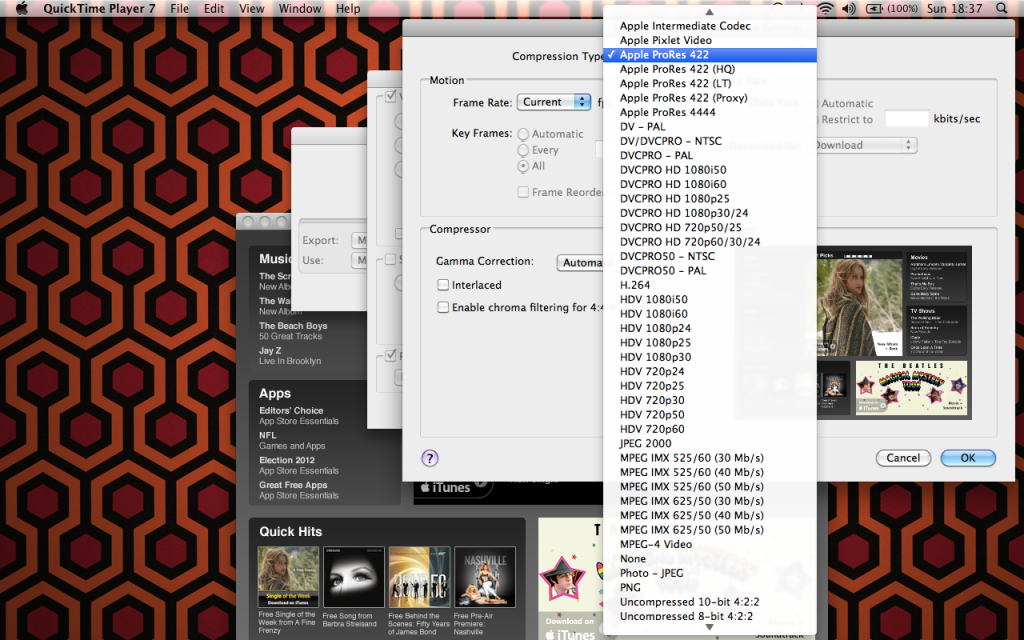Image resolution: width=1024 pixels, height=640 pixels.
Task: Open the Gamma Correction dropdown
Action: [581, 263]
